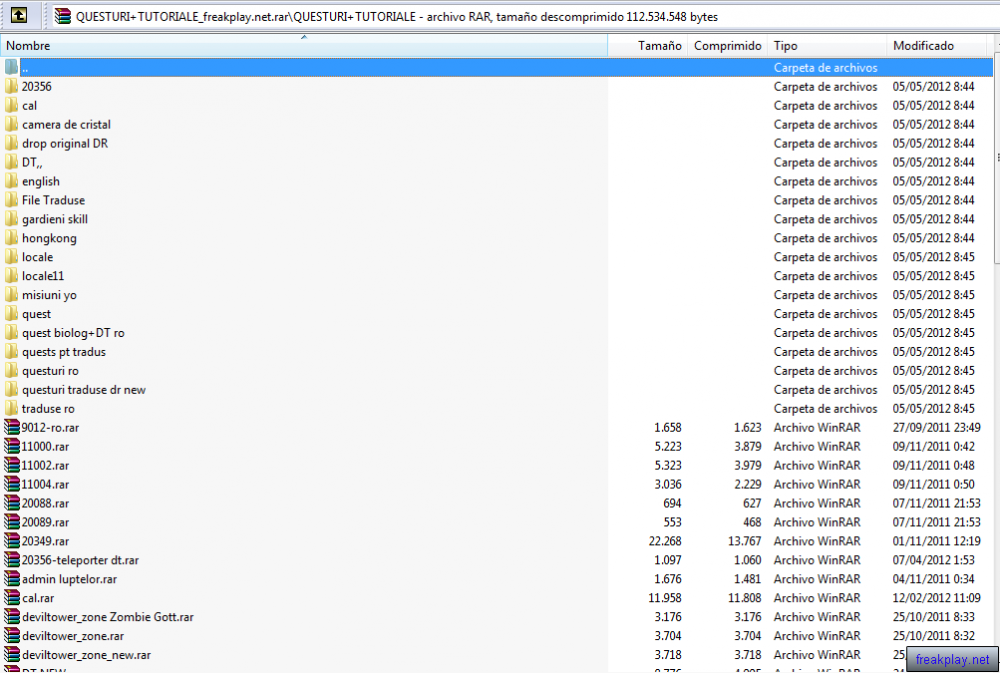Viewport: 1000px width, 673px height.
Task: Select the 'deviltower_zone_new.rar' file name
Action: pos(86,655)
